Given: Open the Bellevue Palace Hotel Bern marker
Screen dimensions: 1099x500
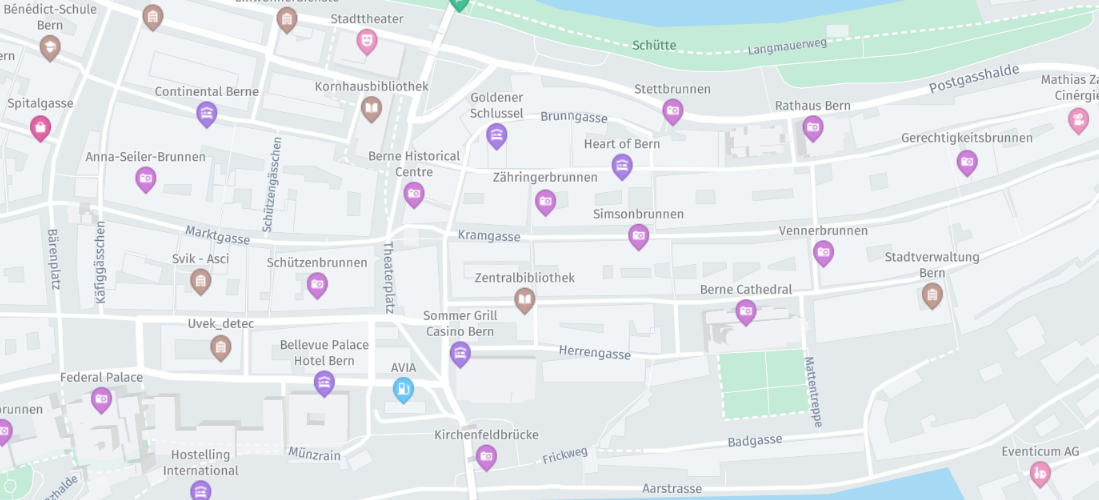Looking at the screenshot, I should click(x=324, y=384).
